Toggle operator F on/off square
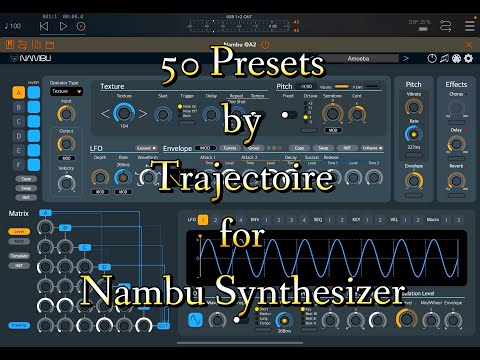Screen dimensions: 480x360 (34, 165)
